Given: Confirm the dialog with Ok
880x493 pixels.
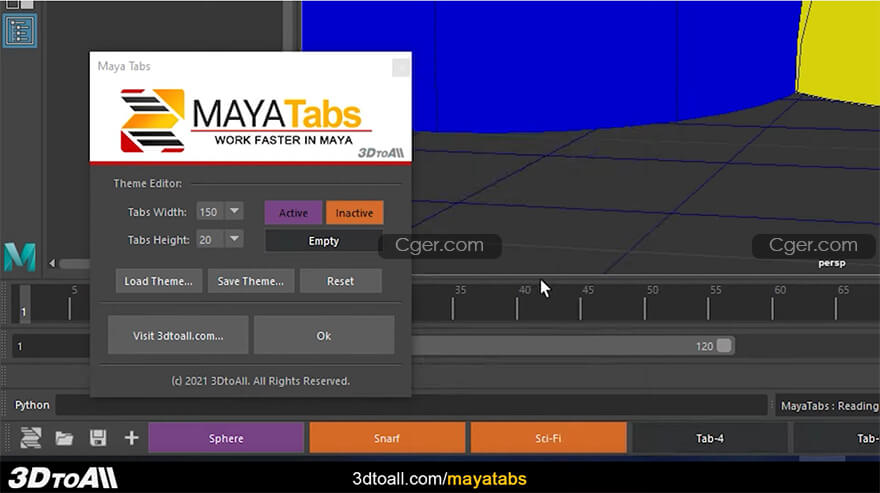Looking at the screenshot, I should click(324, 335).
